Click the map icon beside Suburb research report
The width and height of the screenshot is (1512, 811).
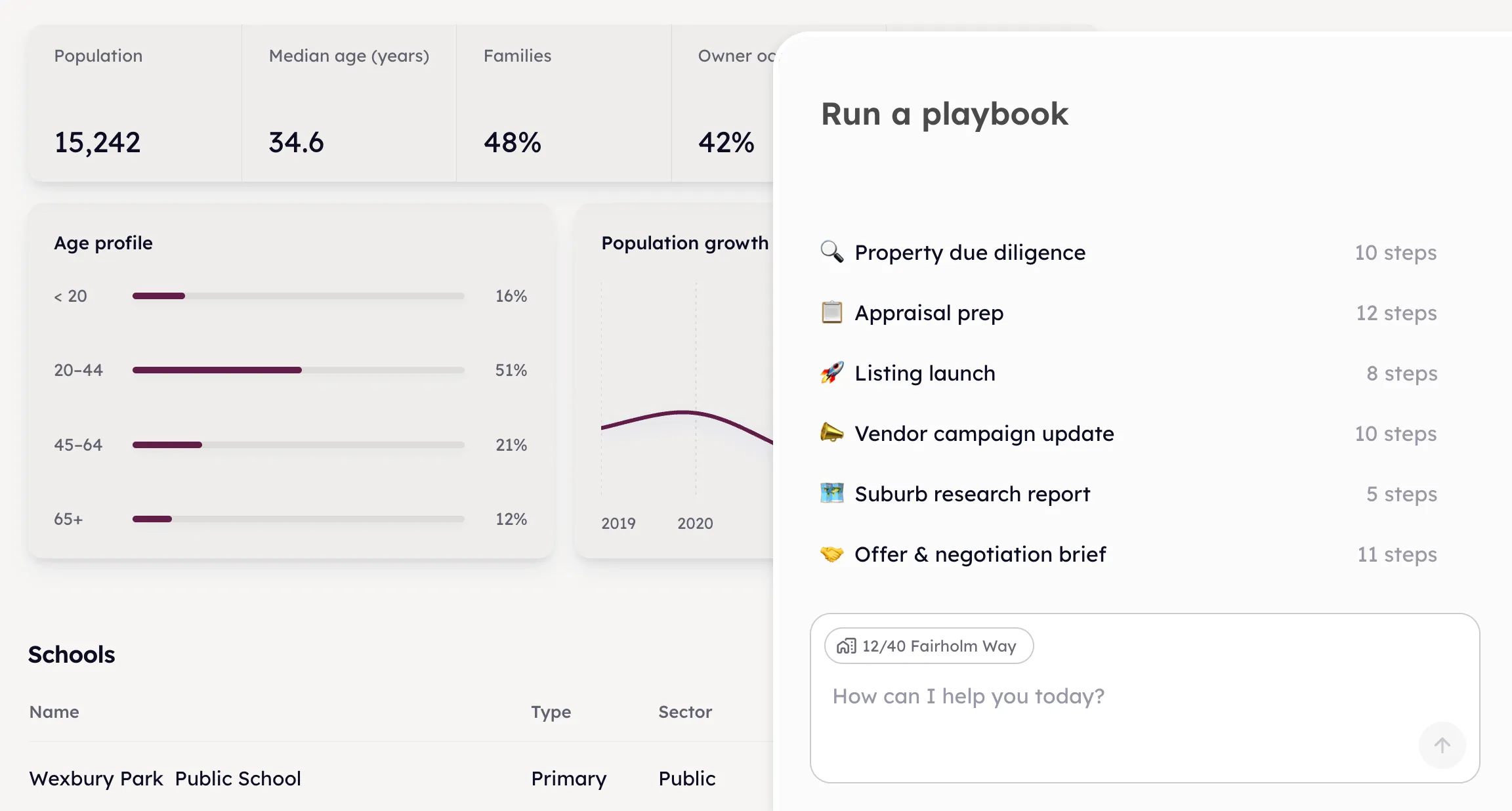[x=832, y=493]
